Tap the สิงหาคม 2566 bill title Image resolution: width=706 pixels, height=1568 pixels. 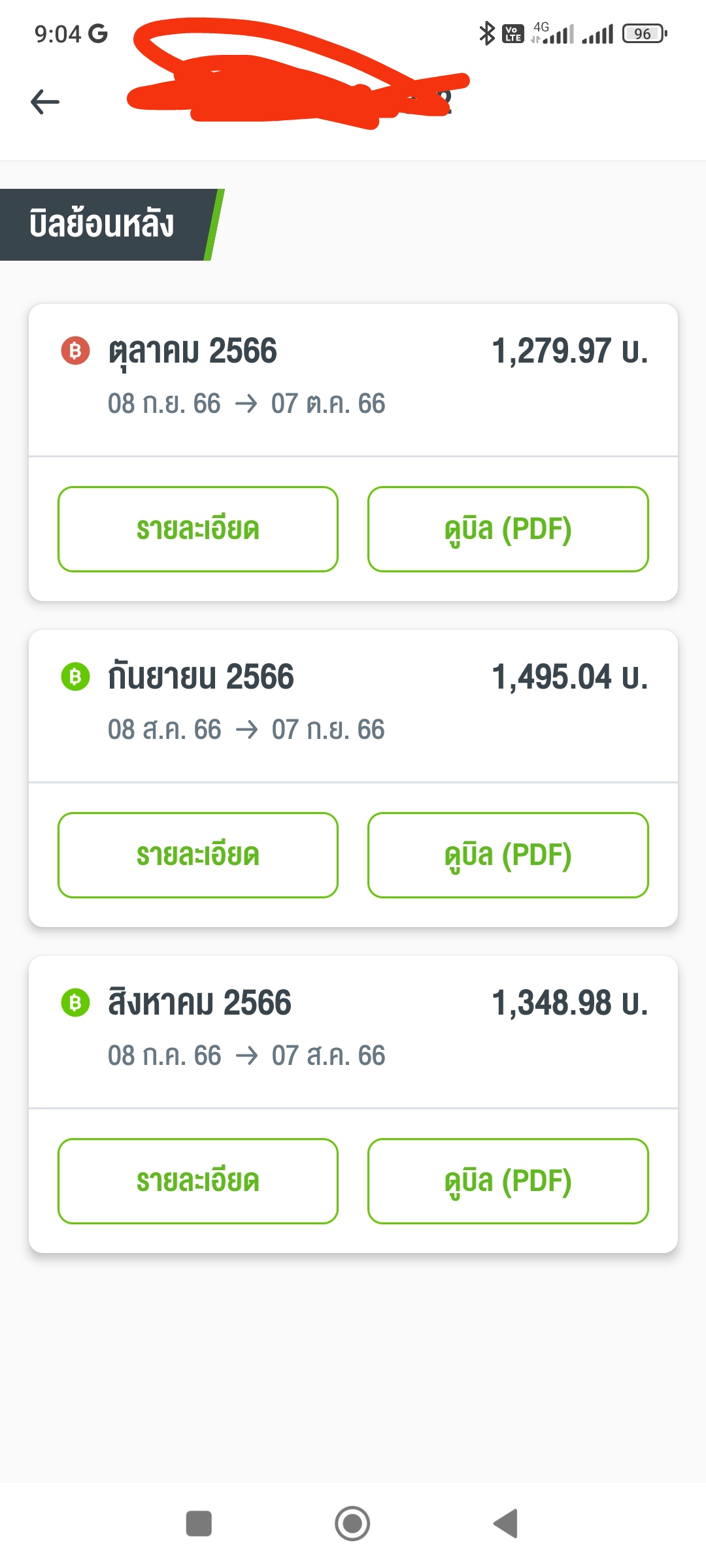199,1003
